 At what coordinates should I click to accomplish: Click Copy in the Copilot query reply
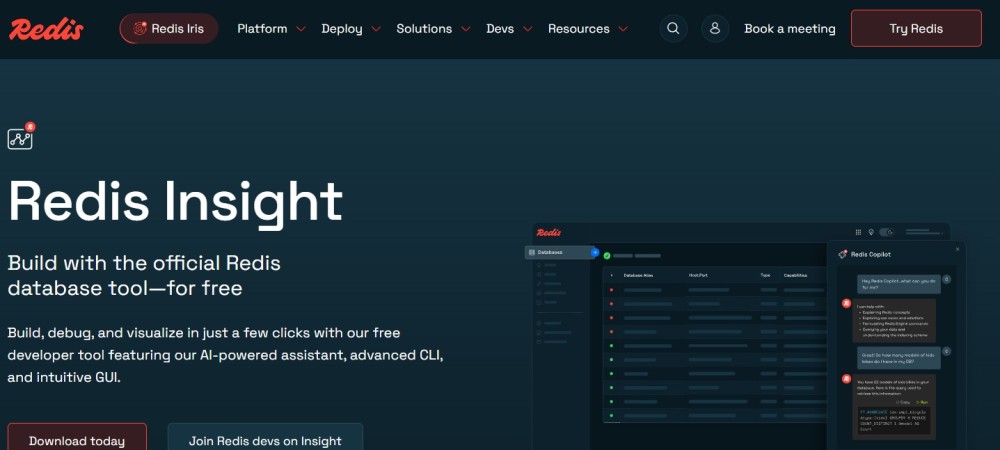(x=903, y=402)
